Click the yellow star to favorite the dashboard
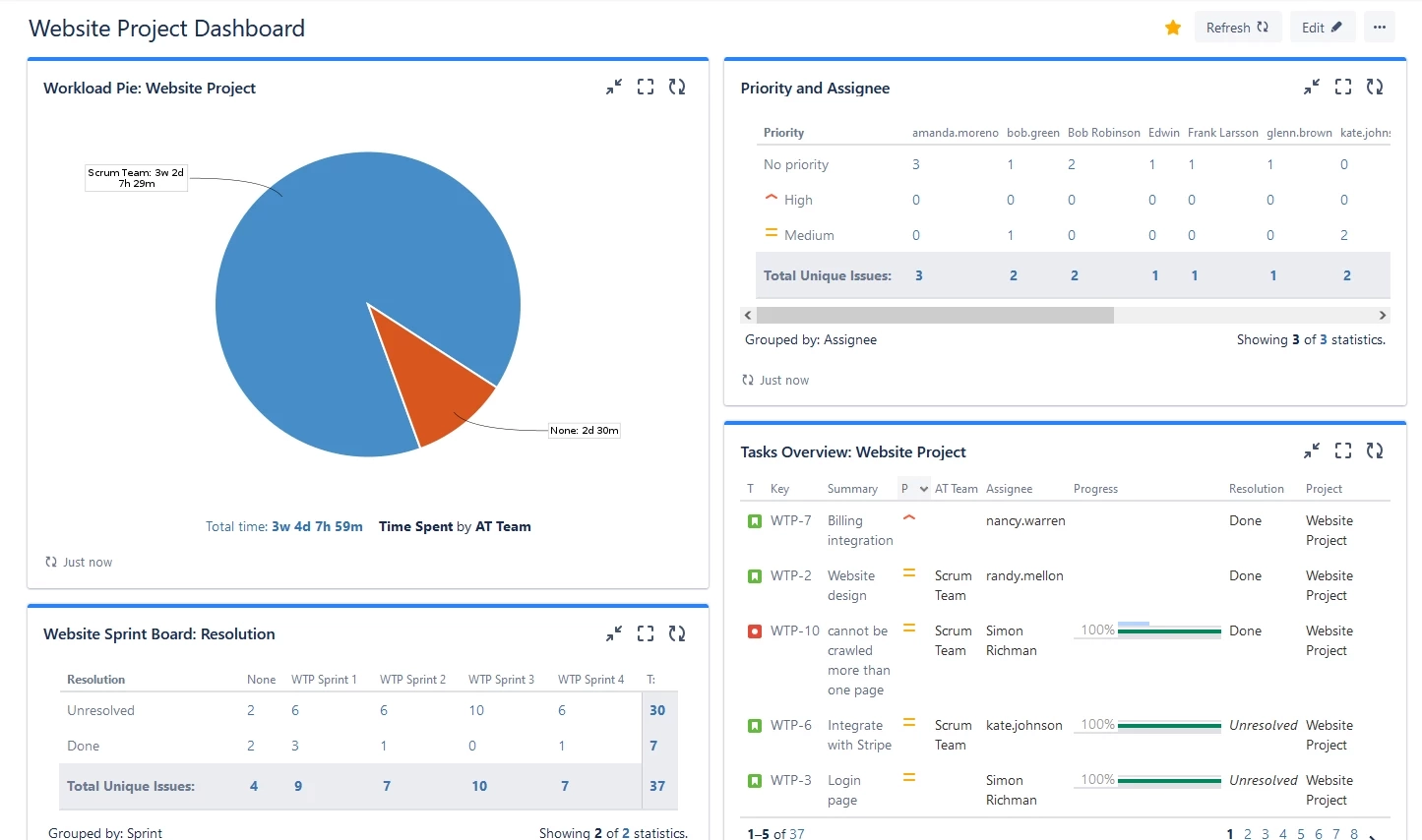The image size is (1422, 840). point(1172,28)
